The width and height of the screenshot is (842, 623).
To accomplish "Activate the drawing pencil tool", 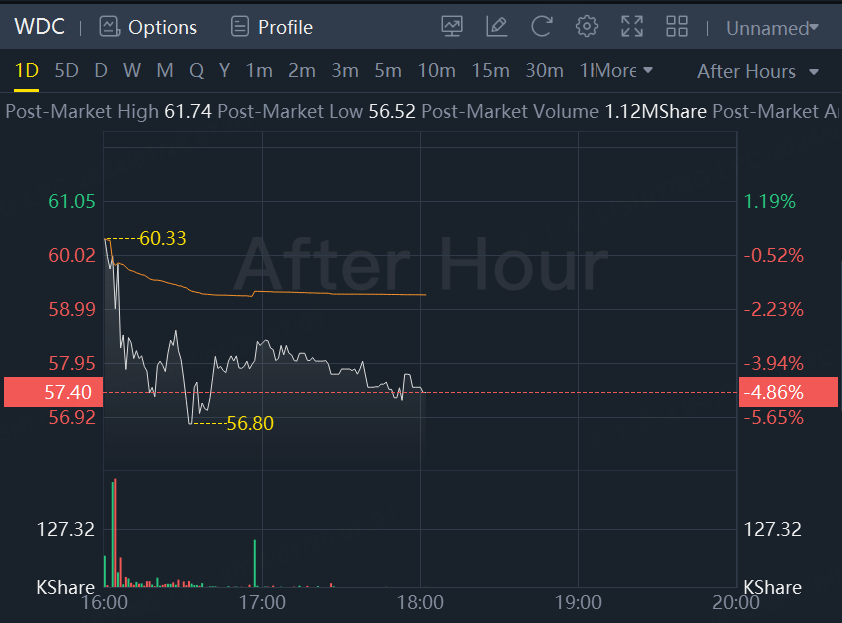I will tap(497, 27).
